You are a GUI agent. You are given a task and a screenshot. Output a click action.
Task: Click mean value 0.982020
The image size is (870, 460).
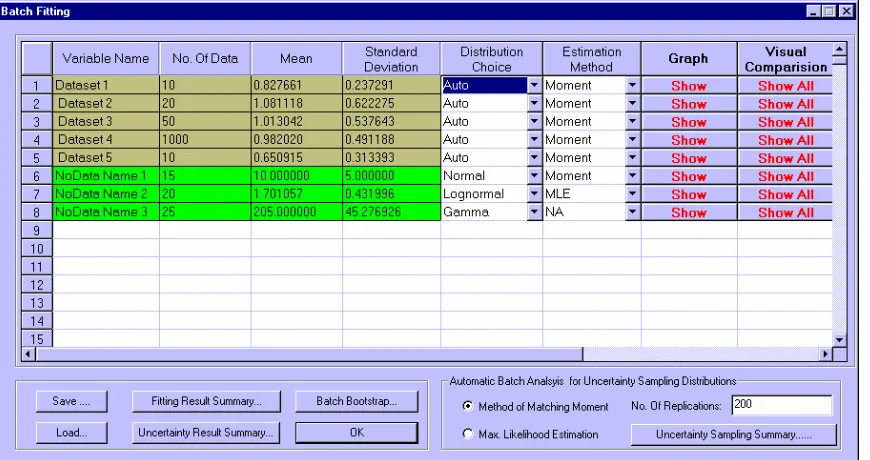(x=296, y=139)
